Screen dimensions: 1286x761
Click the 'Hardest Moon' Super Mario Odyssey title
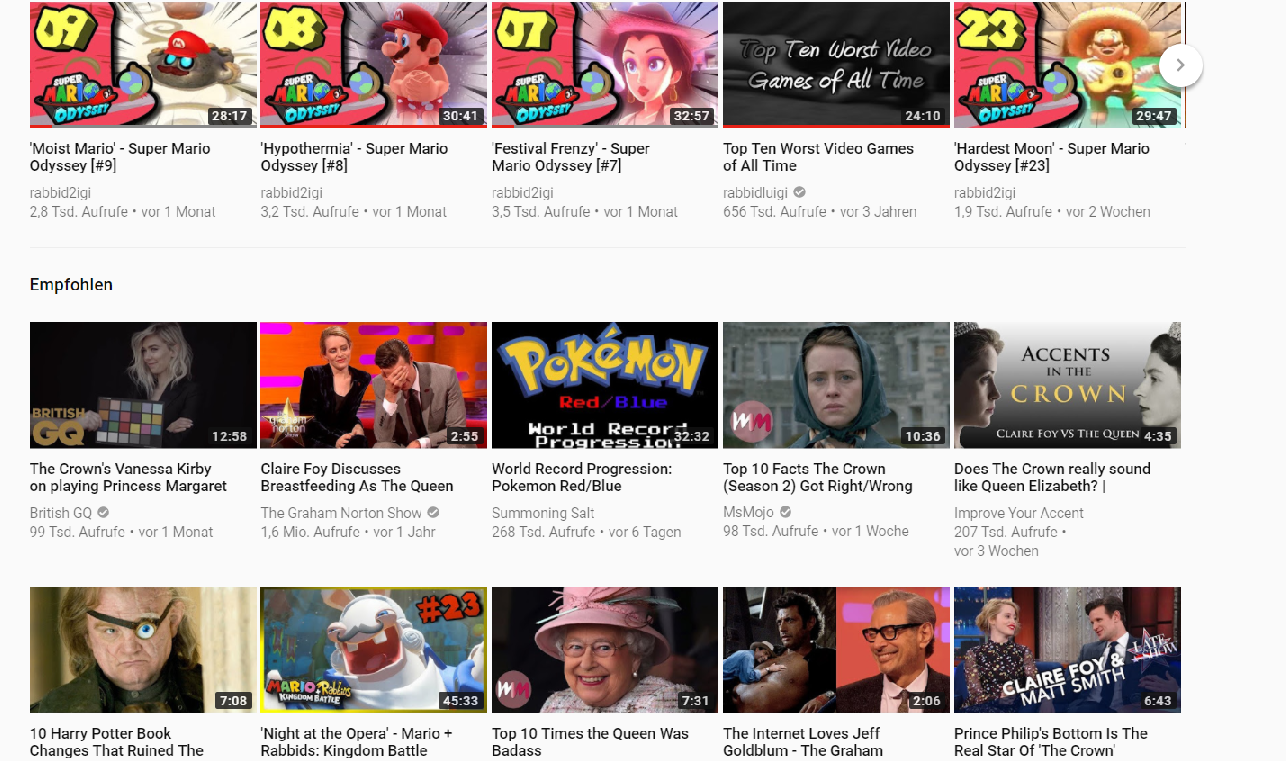[x=1051, y=157]
